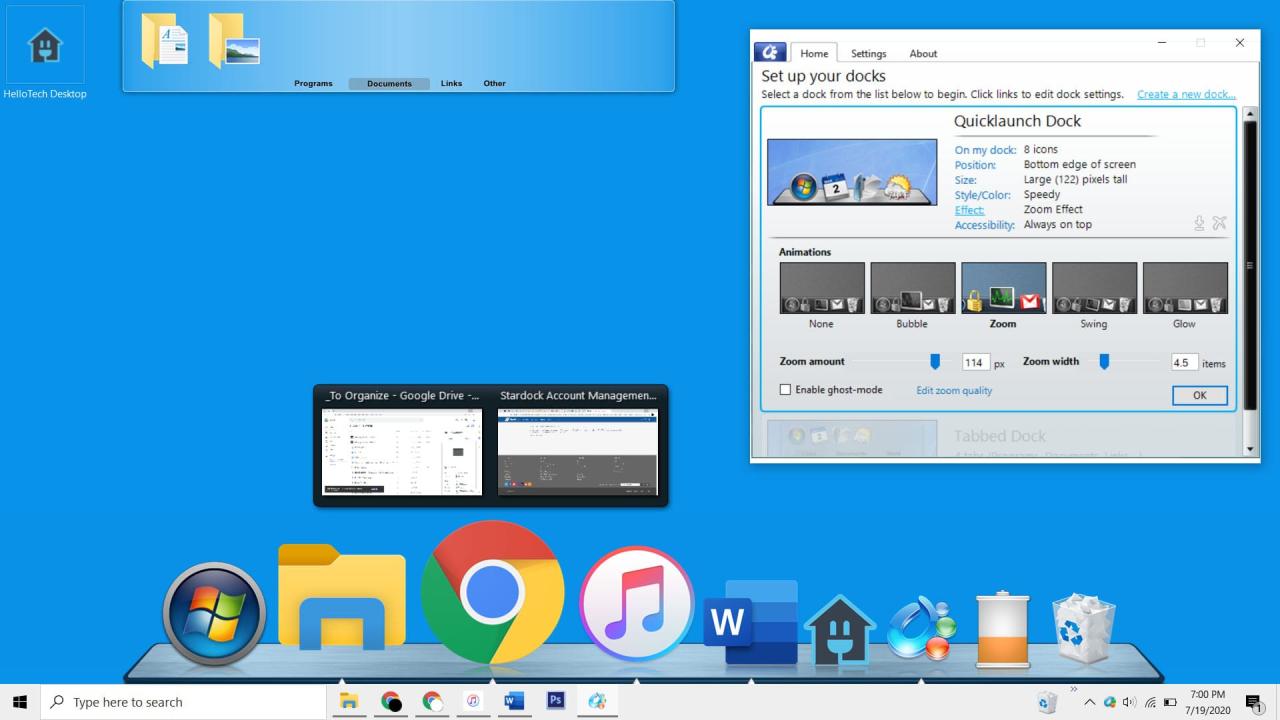Viewport: 1280px width, 720px height.
Task: Select the Swing animation style
Action: point(1094,288)
